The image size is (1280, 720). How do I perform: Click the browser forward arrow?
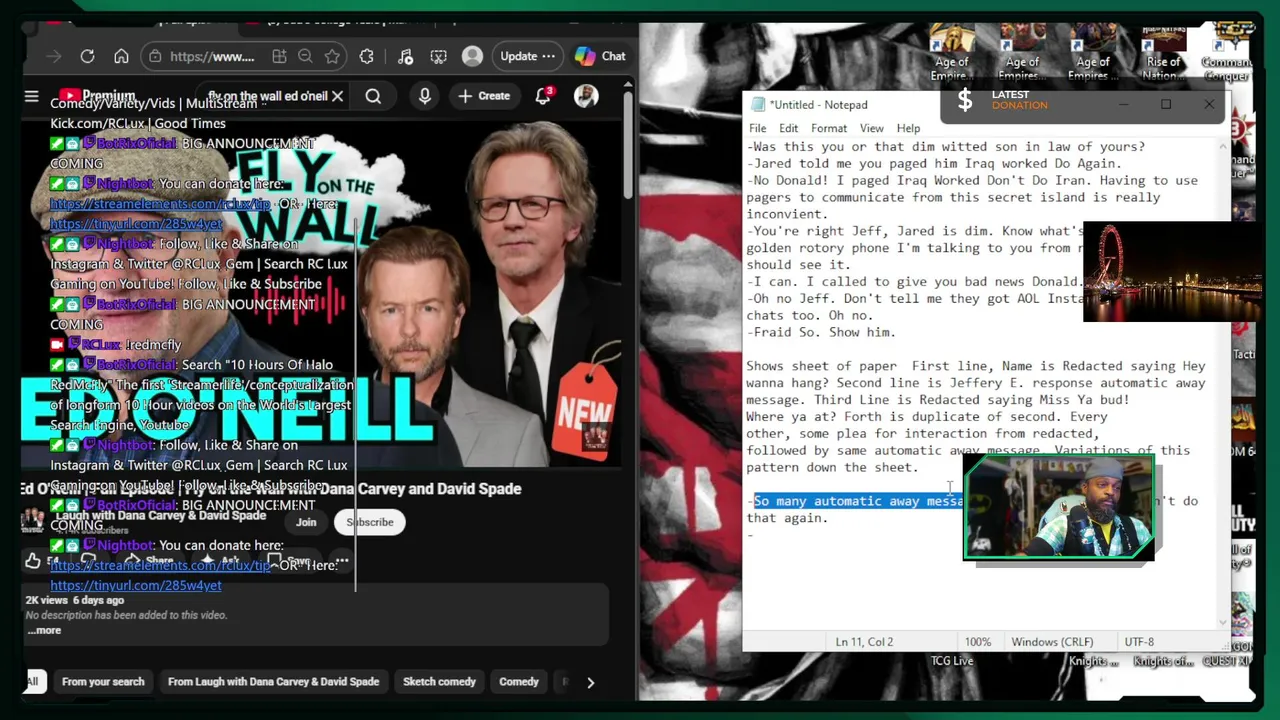pyautogui.click(x=54, y=57)
